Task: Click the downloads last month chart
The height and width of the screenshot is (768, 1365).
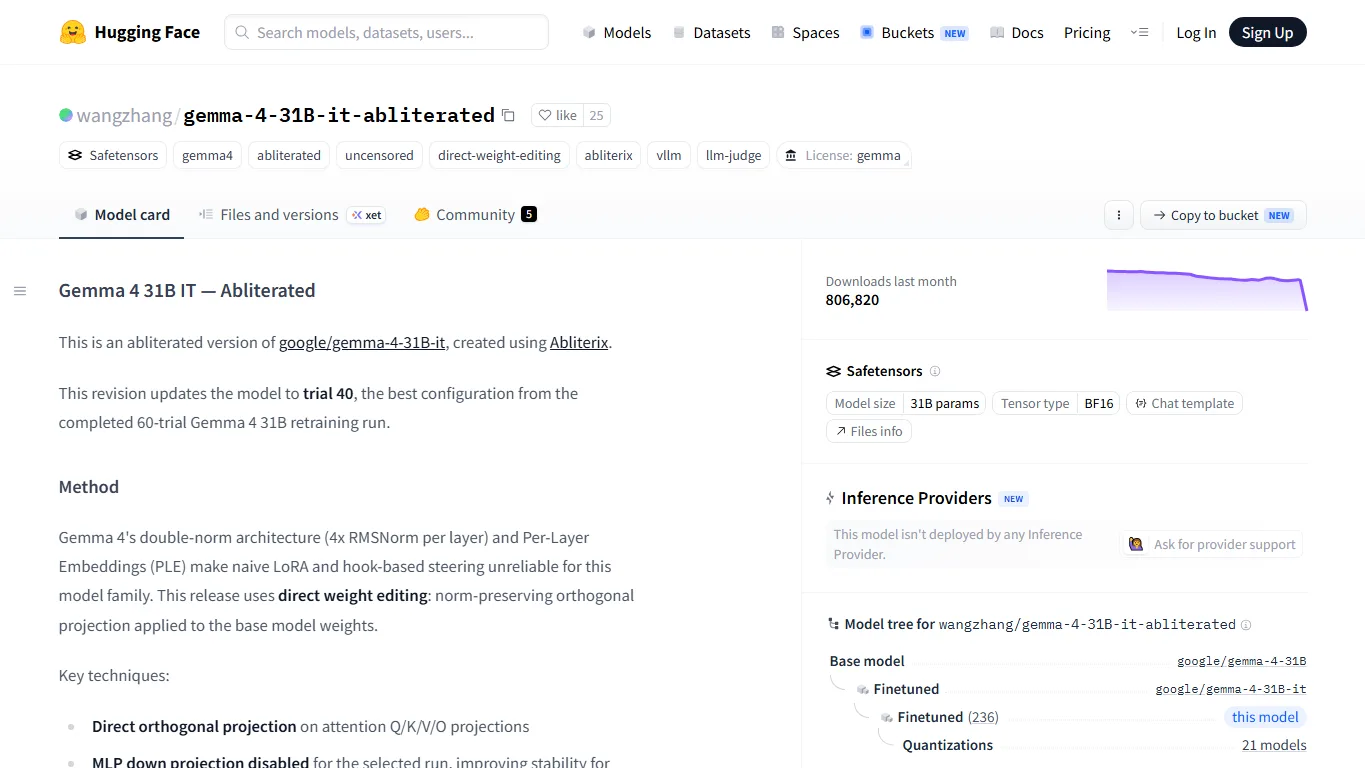Action: [x=1207, y=290]
